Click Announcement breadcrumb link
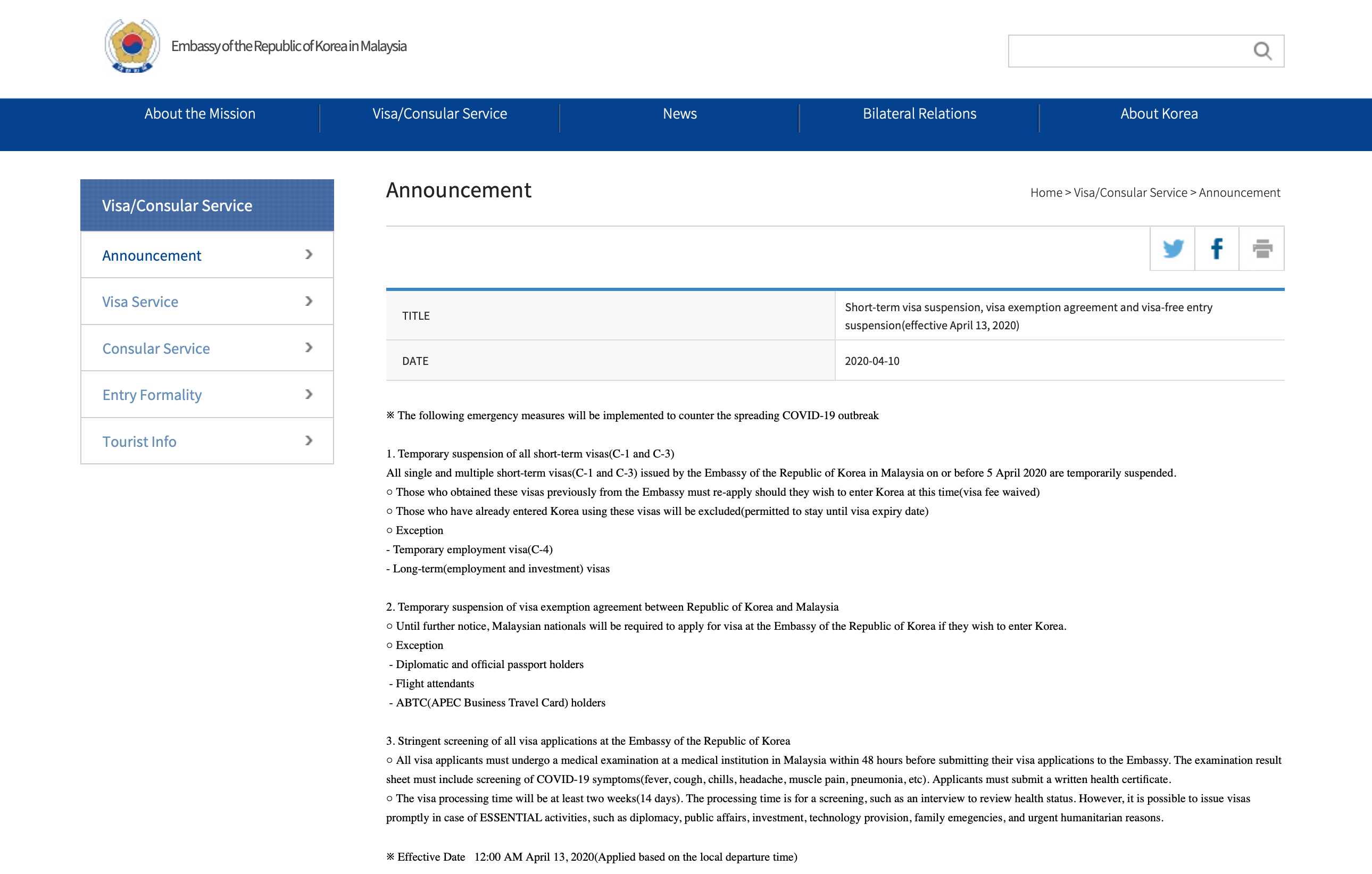Screen dimensions: 1372x874 pyautogui.click(x=1239, y=193)
